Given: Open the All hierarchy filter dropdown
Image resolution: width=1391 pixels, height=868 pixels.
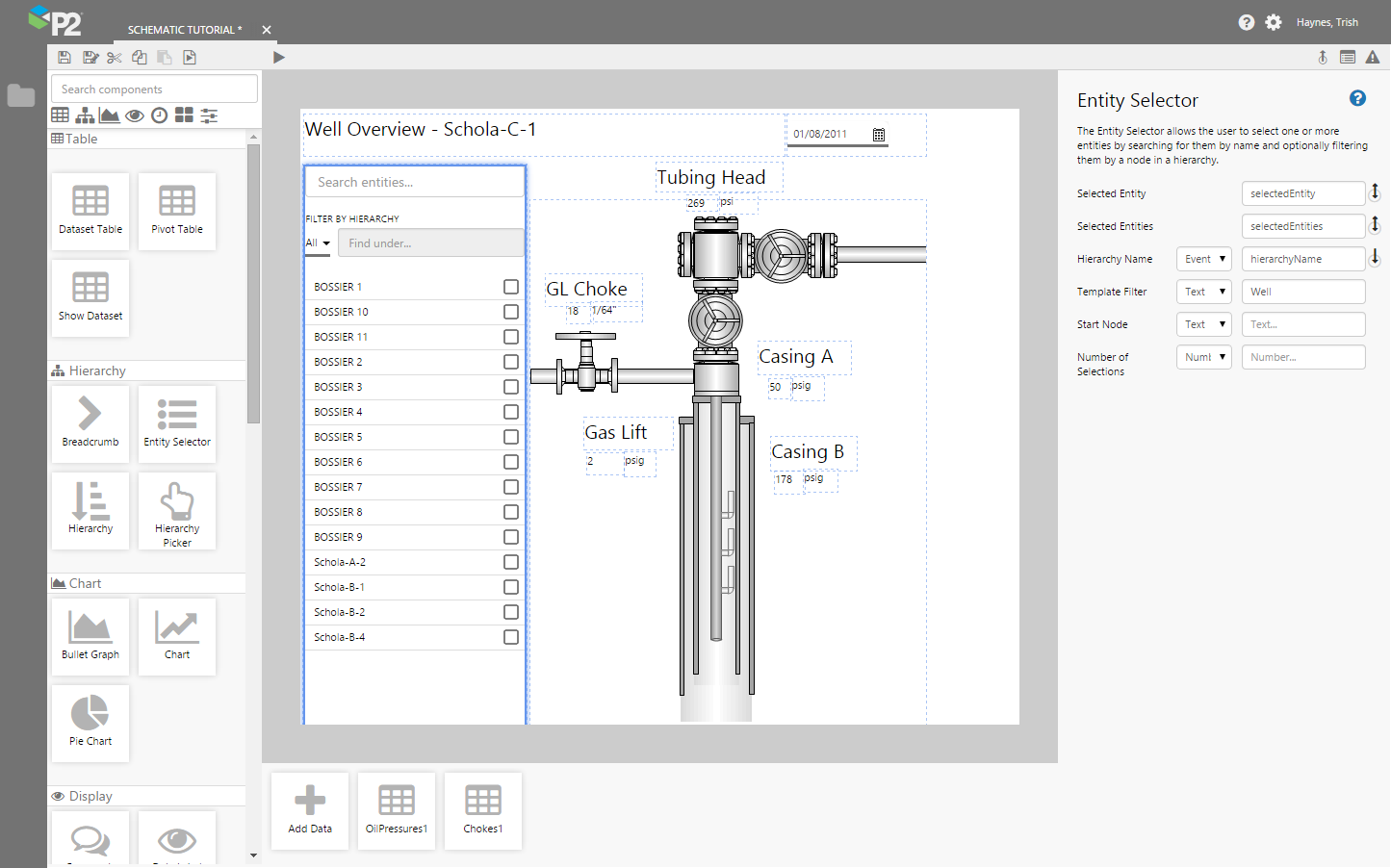Looking at the screenshot, I should (x=319, y=243).
